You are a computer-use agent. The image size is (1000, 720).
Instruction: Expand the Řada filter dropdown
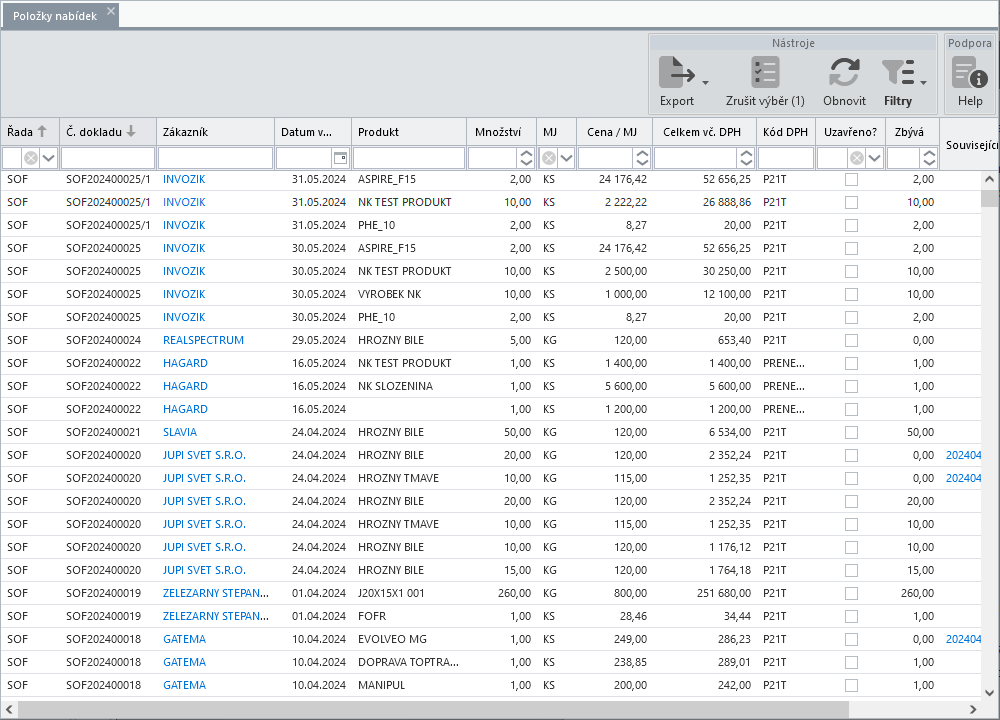point(48,158)
